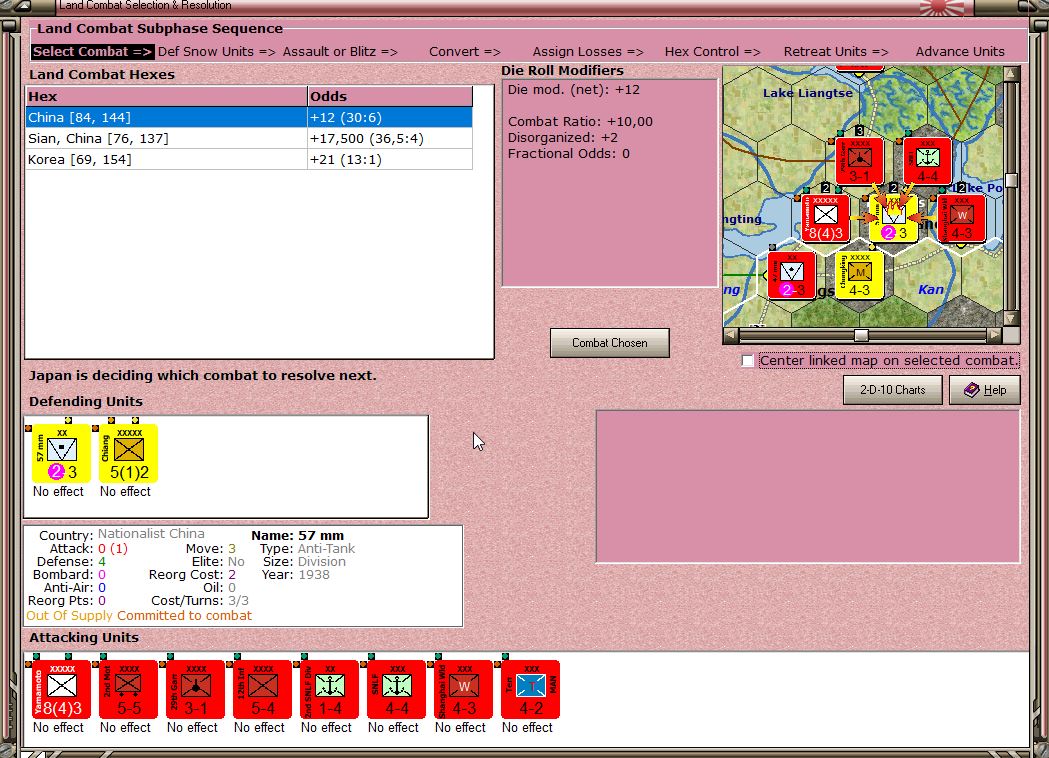Select the Ten MAN 4-2 attacking counter
Viewport: 1049px width, 758px height.
tap(530, 689)
